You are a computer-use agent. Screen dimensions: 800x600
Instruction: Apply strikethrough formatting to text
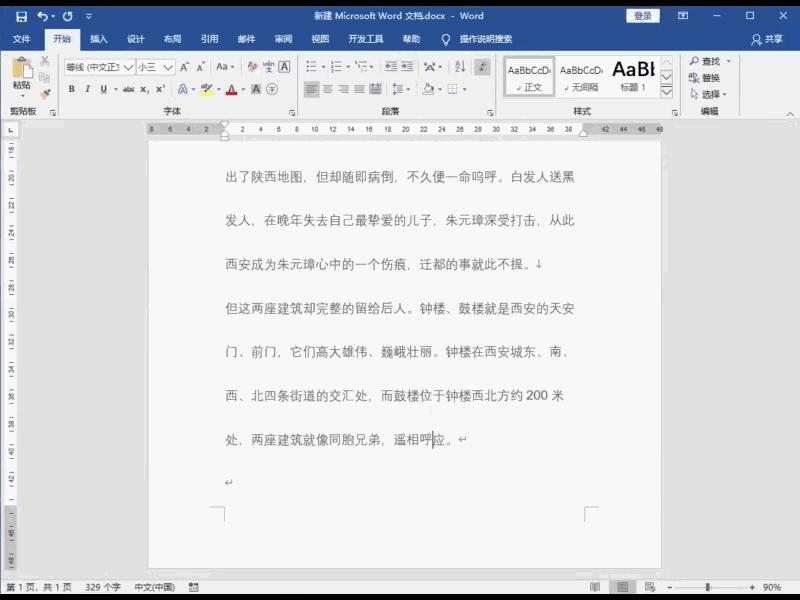127,88
